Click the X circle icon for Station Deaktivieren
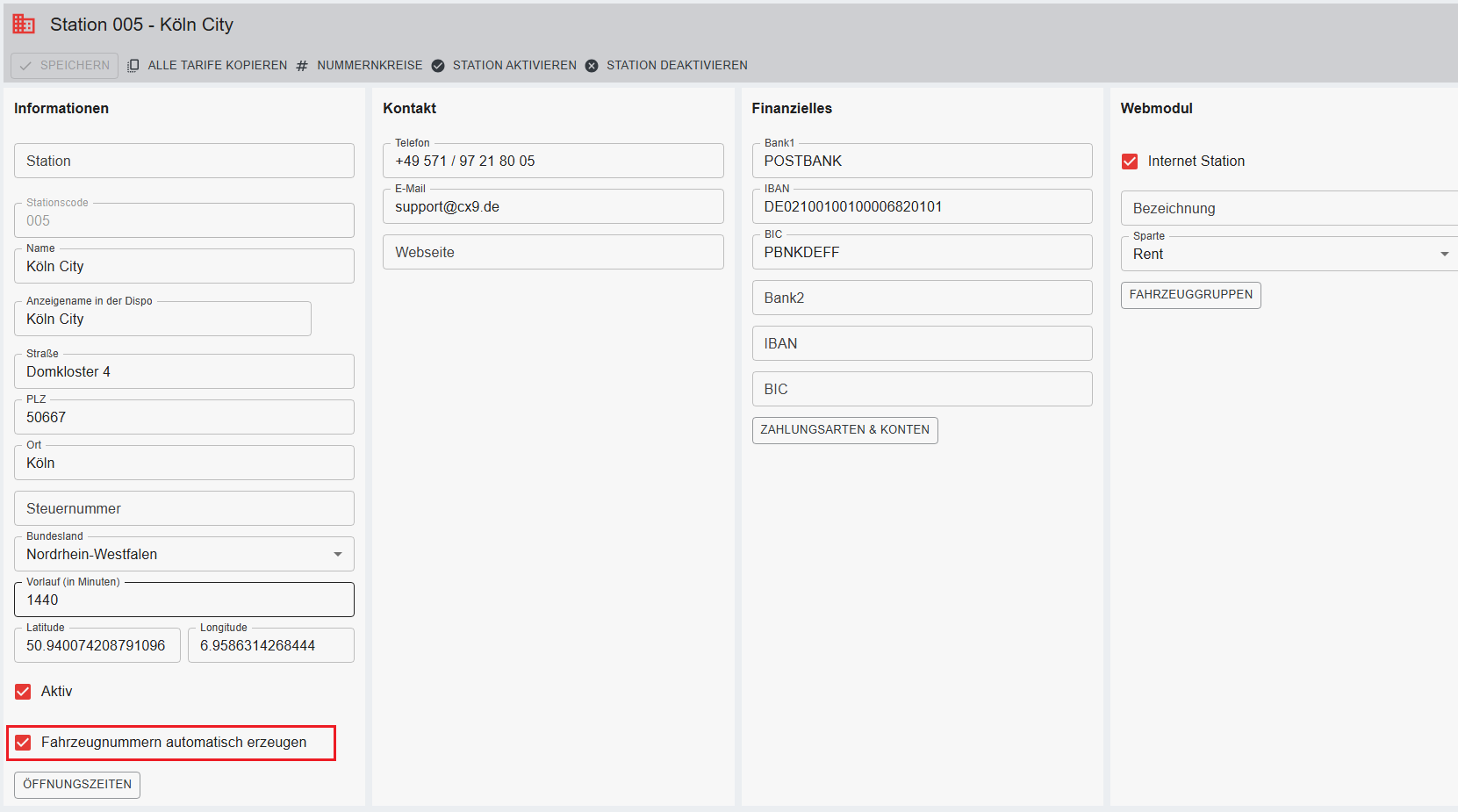 592,66
